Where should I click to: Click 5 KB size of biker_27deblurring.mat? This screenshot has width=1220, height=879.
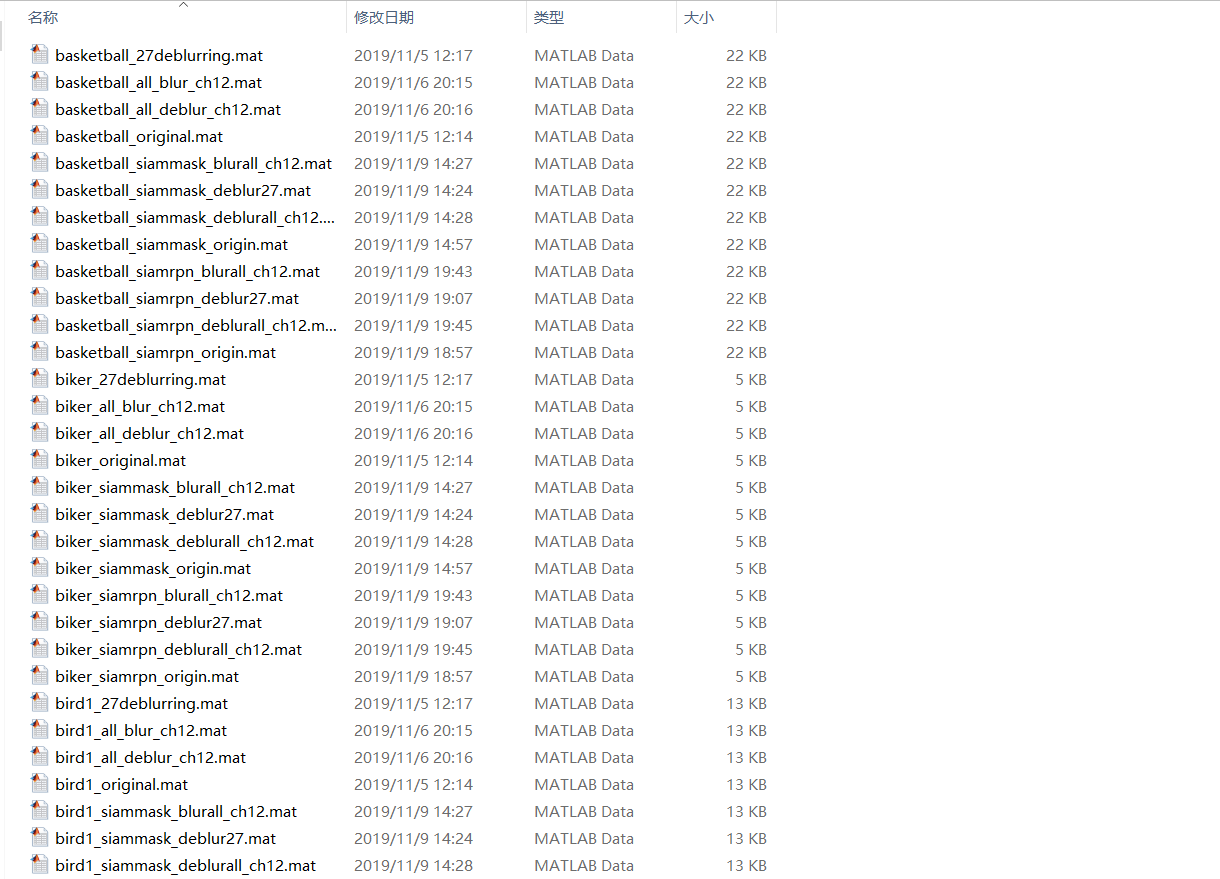[x=751, y=379]
